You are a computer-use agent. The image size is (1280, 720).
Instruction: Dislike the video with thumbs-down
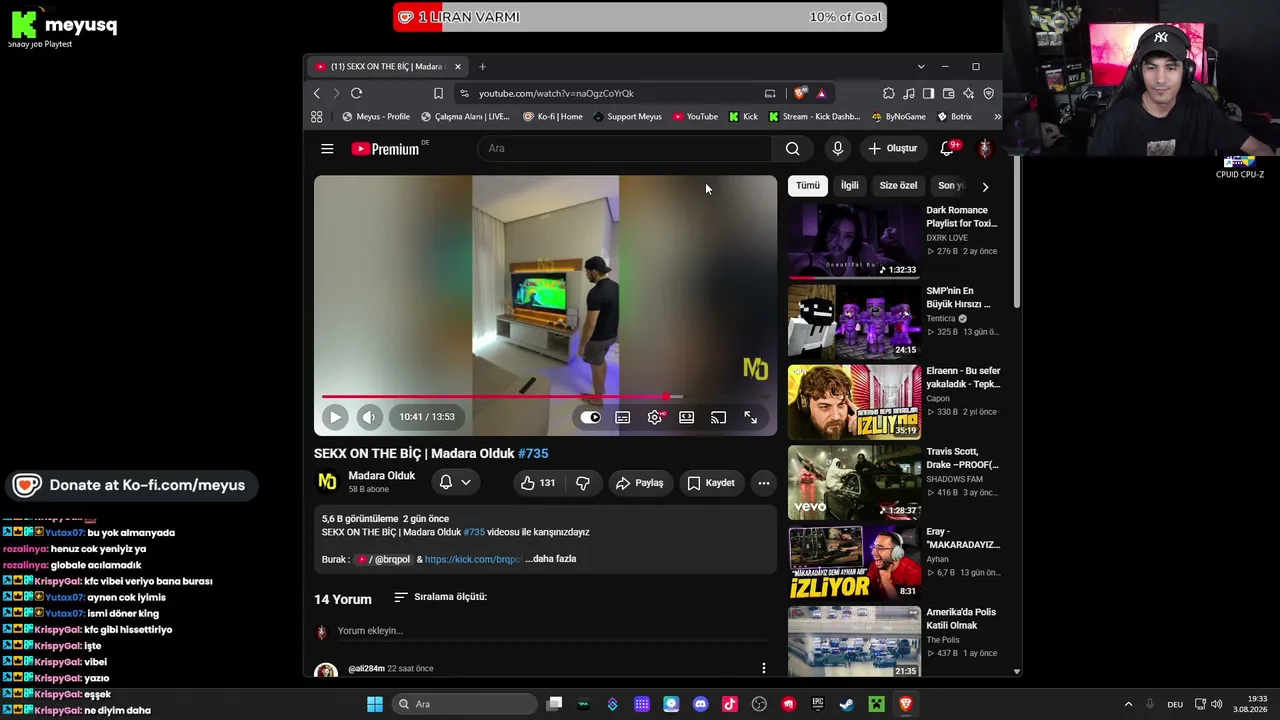pos(583,483)
